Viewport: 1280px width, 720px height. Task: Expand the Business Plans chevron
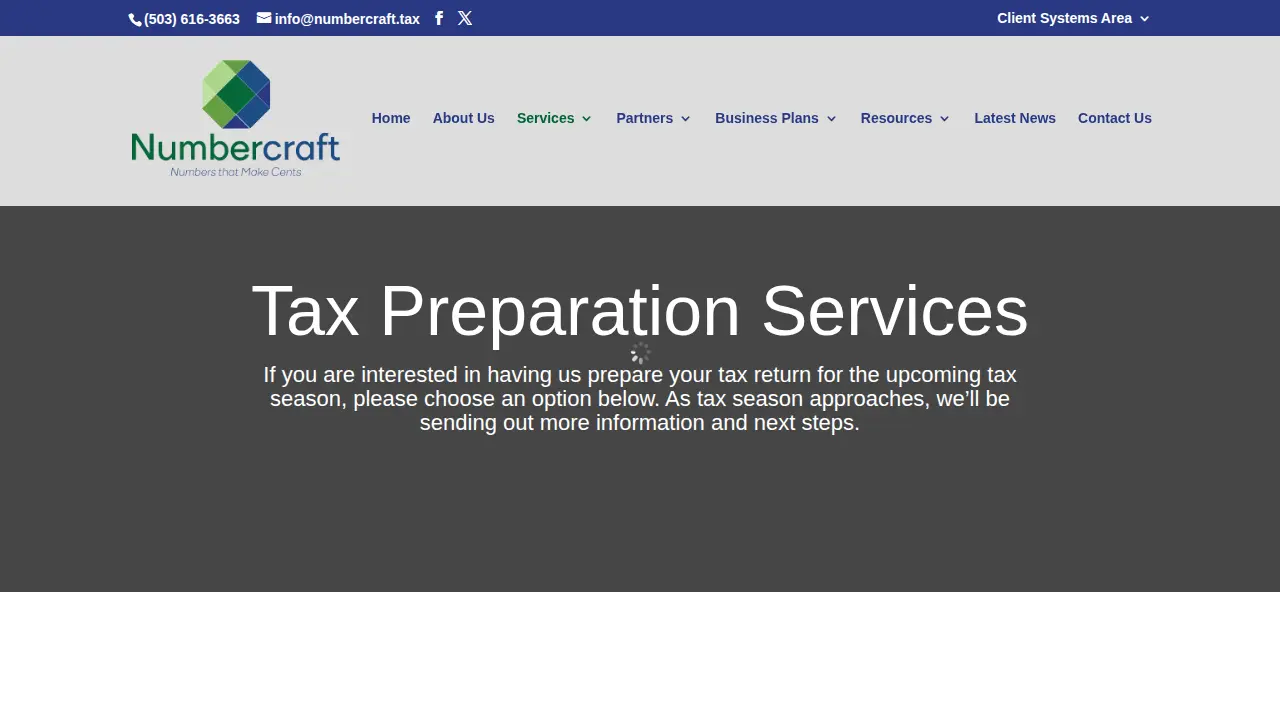tap(831, 119)
